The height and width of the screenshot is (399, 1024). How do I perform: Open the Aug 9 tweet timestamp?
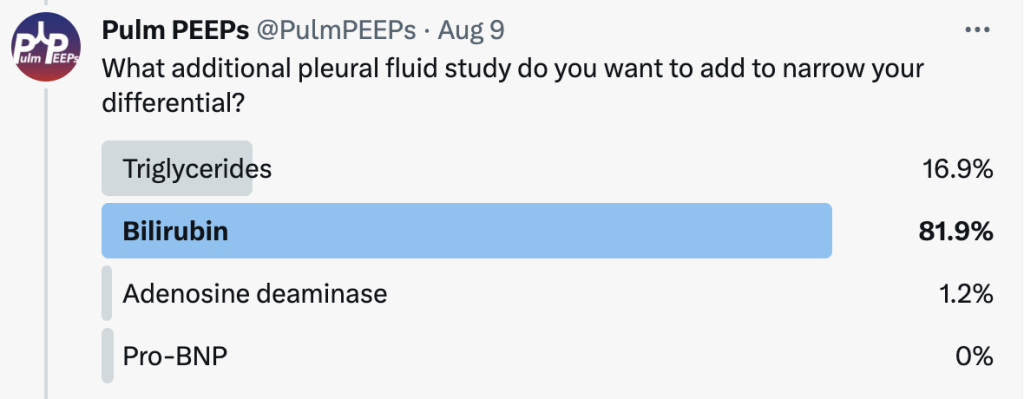471,31
